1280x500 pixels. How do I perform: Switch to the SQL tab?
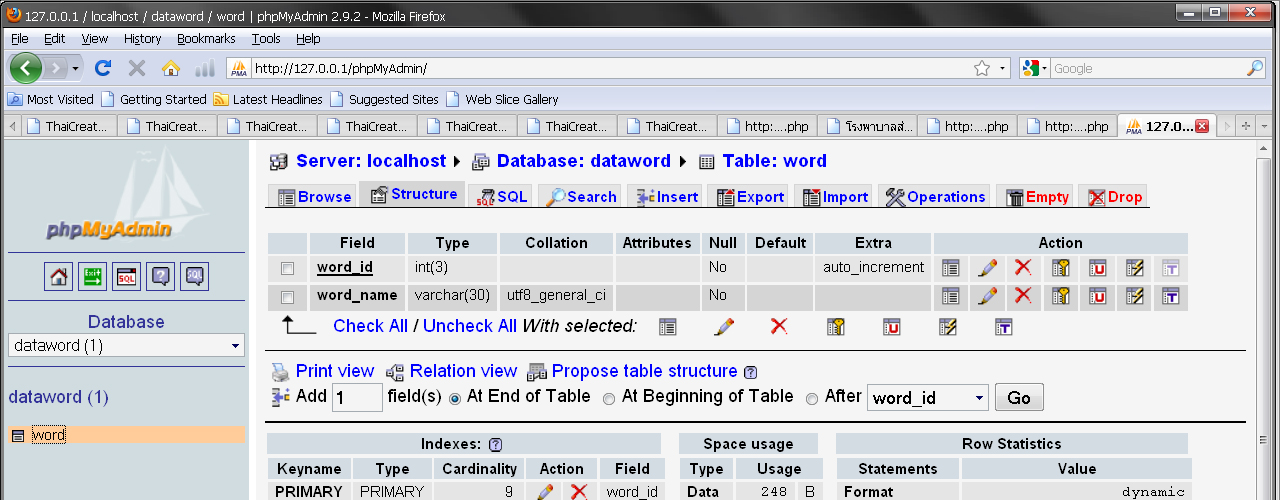point(502,196)
